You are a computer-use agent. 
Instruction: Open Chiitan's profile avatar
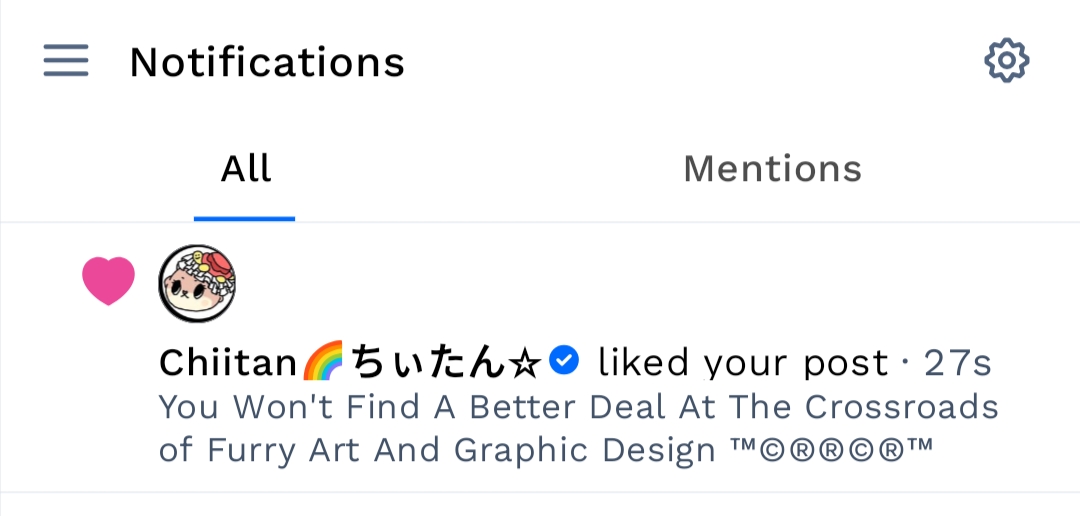coord(197,284)
